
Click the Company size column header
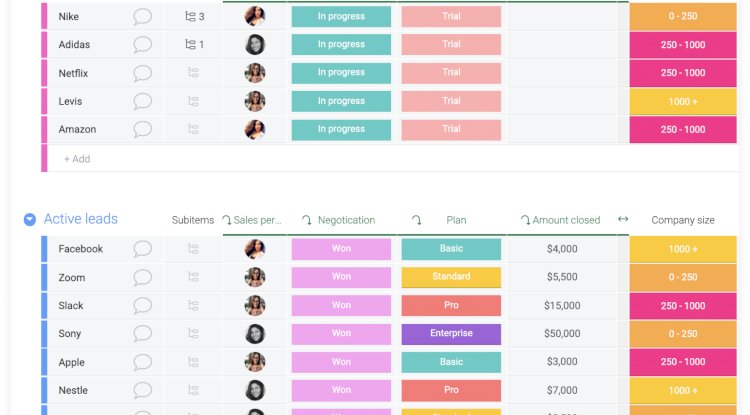click(683, 220)
